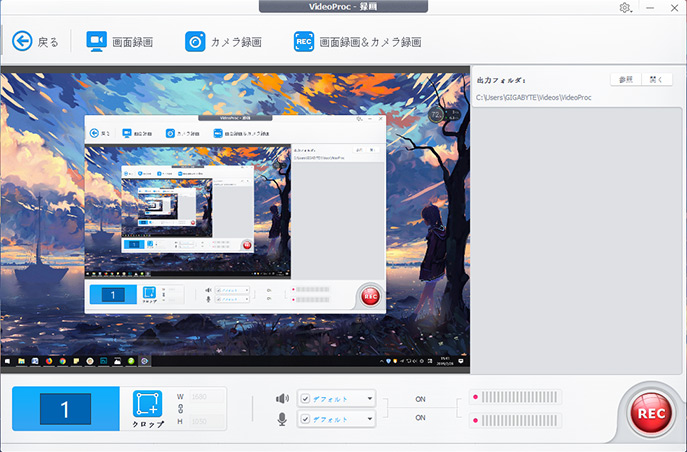Uncheck the microphone デフォルト device checkbox
The width and height of the screenshot is (687, 452).
tap(305, 419)
